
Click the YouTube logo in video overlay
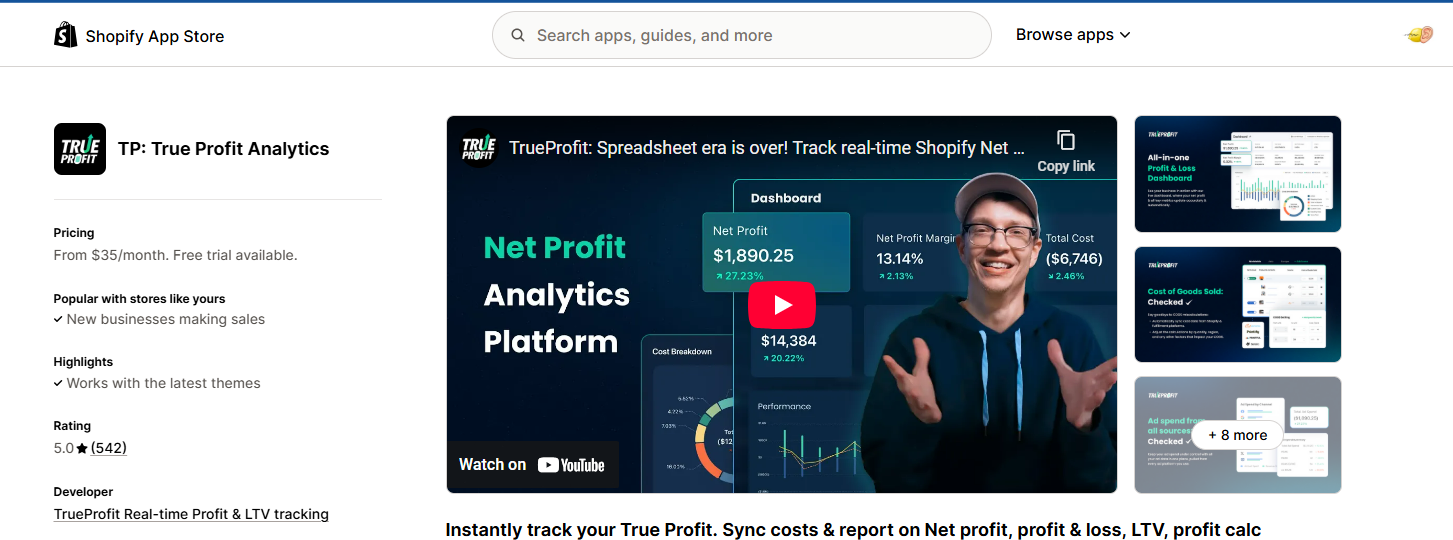click(571, 465)
